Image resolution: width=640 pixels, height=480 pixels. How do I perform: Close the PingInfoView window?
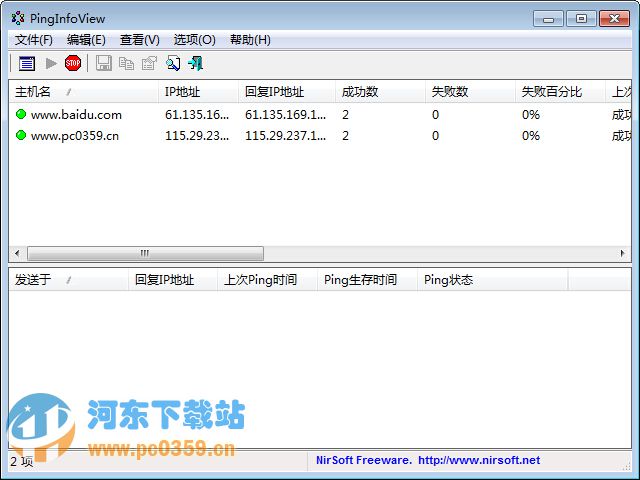[x=614, y=19]
